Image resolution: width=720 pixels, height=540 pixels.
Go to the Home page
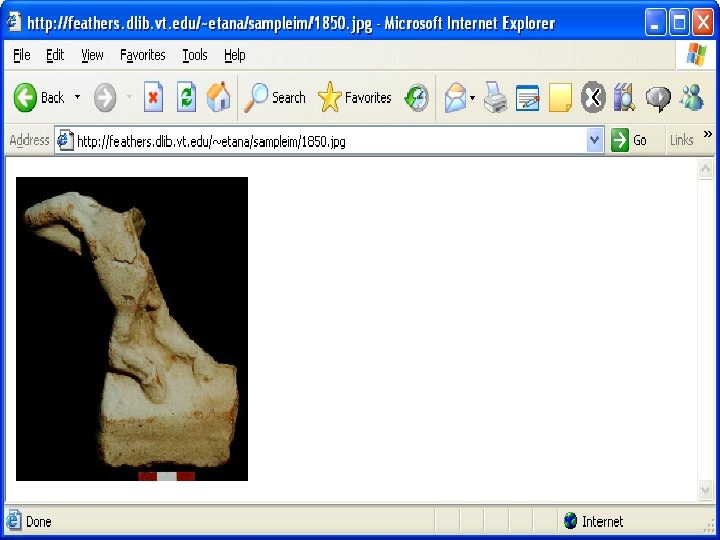(218, 97)
